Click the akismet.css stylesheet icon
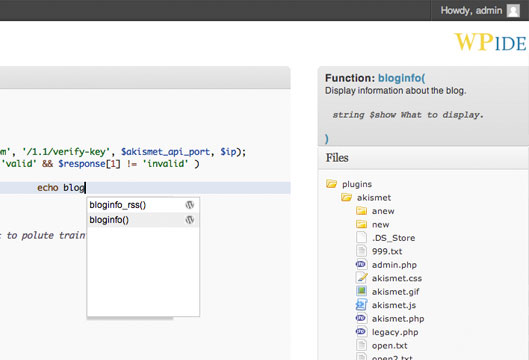The width and height of the screenshot is (529, 360). point(361,278)
